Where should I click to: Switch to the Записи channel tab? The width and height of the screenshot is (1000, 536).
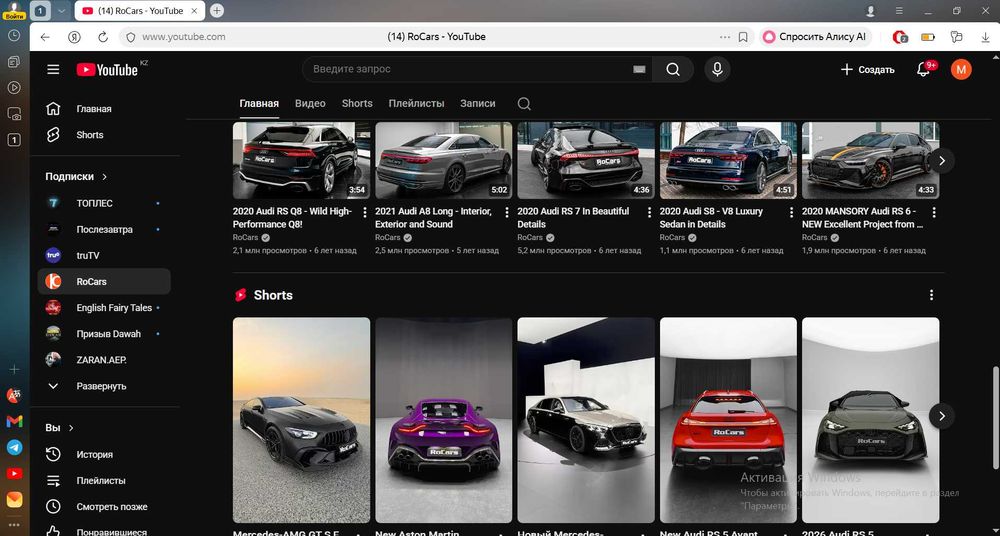478,103
